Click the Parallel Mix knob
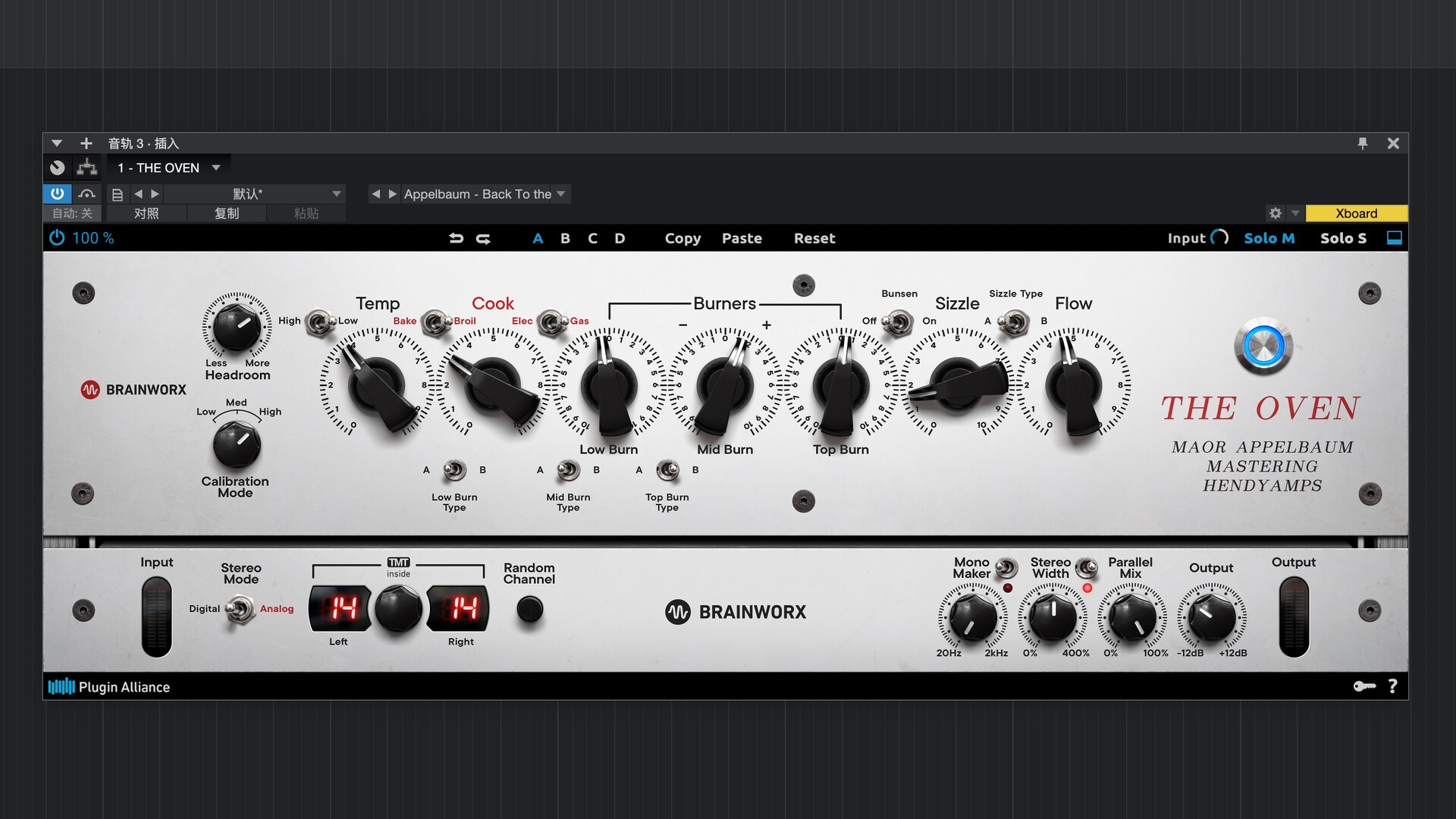The height and width of the screenshot is (819, 1456). click(x=1133, y=617)
